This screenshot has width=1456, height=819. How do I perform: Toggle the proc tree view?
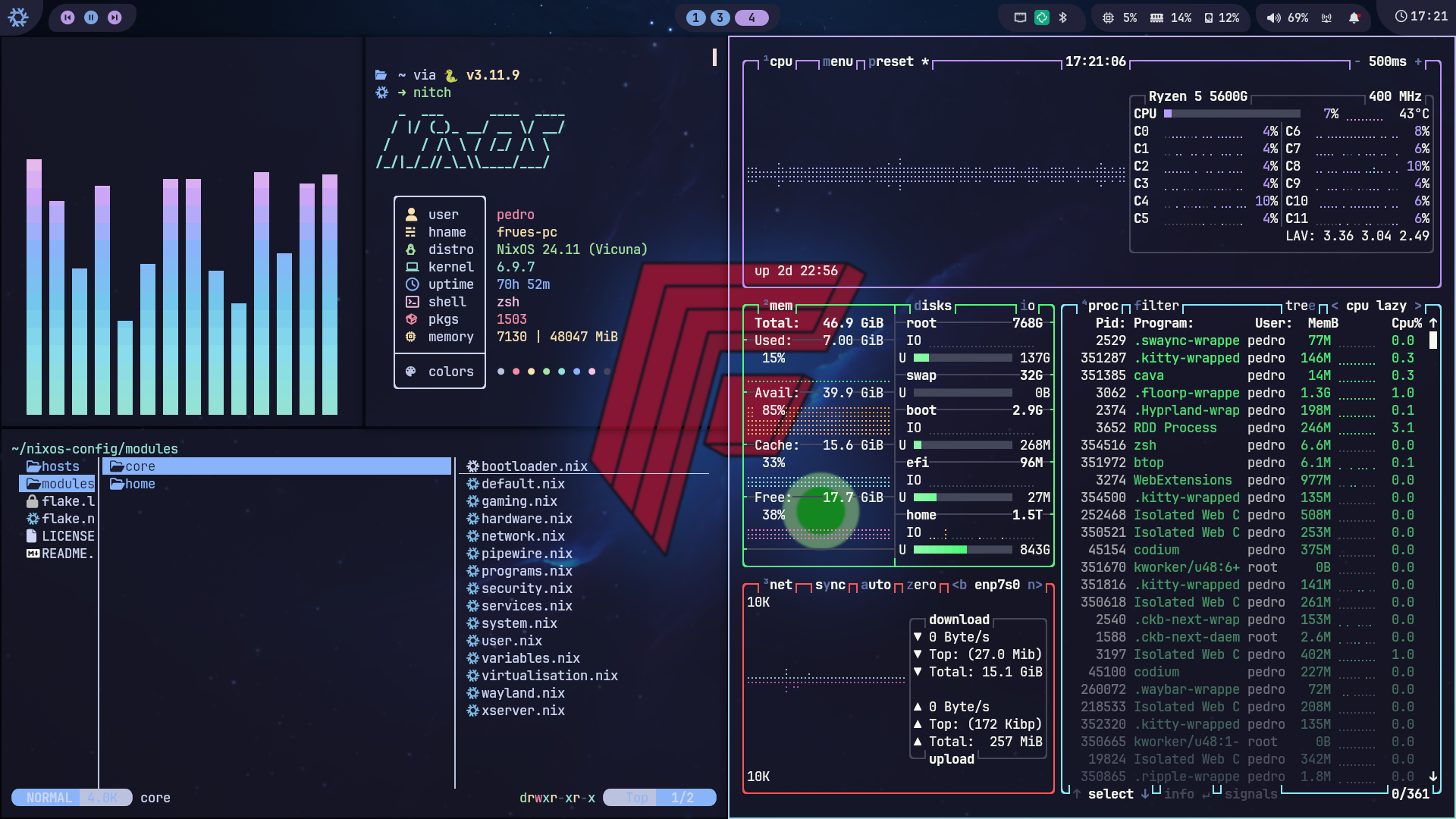1301,306
